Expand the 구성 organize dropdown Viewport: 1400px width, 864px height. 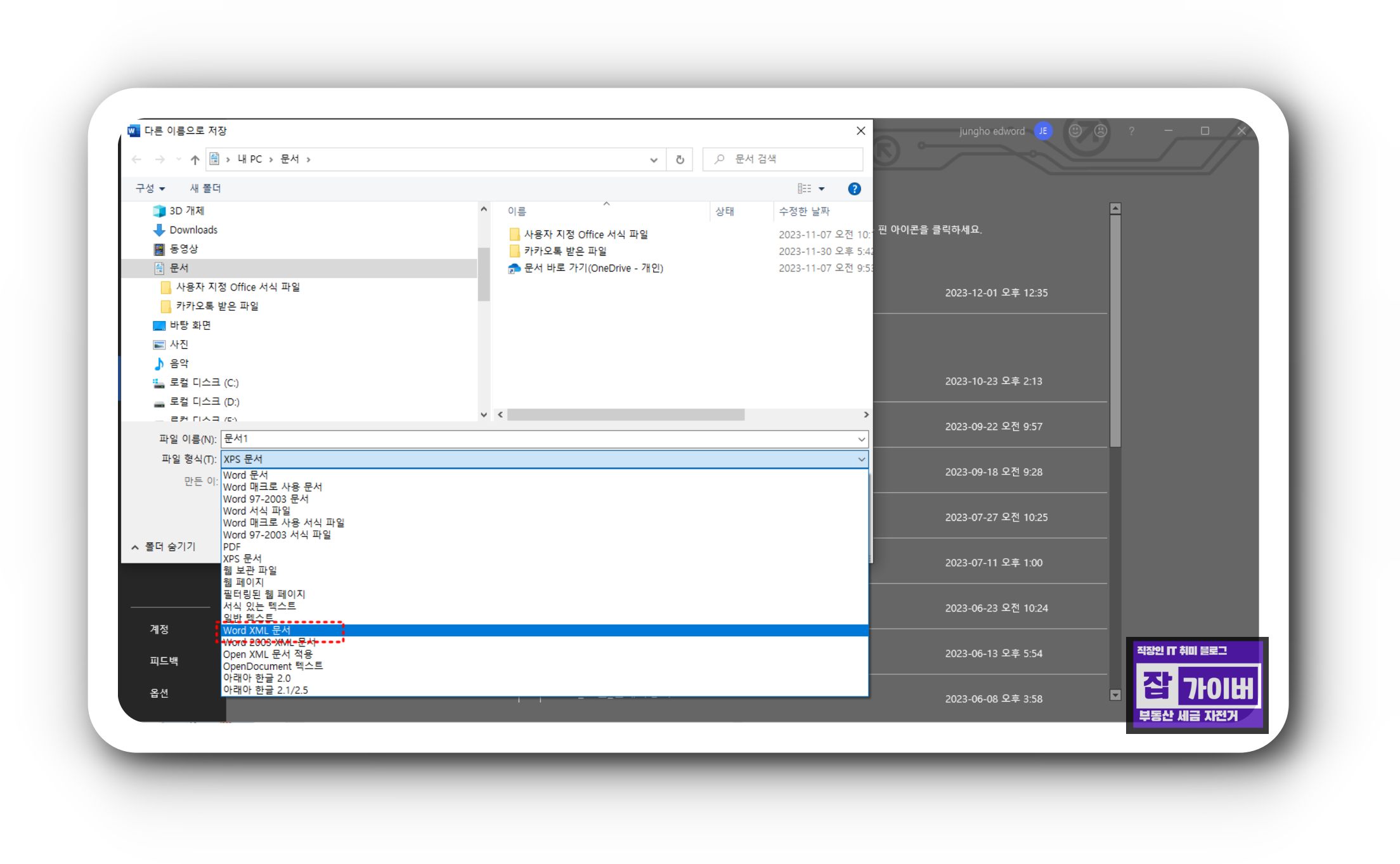pos(150,189)
